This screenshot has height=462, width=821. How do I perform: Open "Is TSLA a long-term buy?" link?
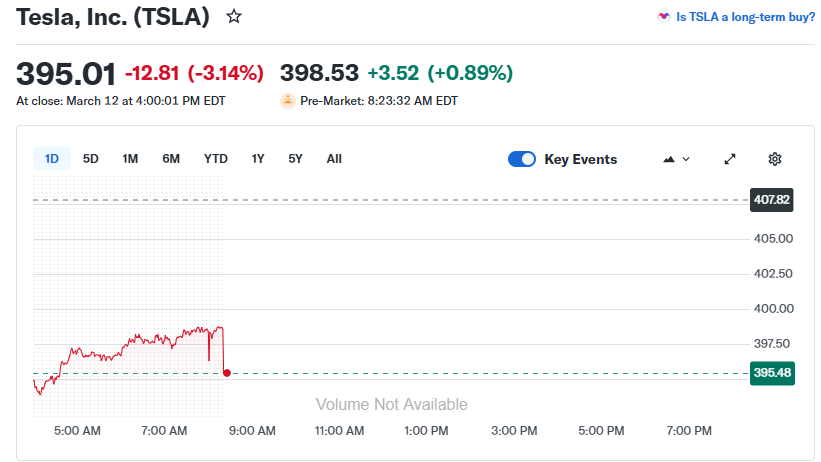point(745,17)
